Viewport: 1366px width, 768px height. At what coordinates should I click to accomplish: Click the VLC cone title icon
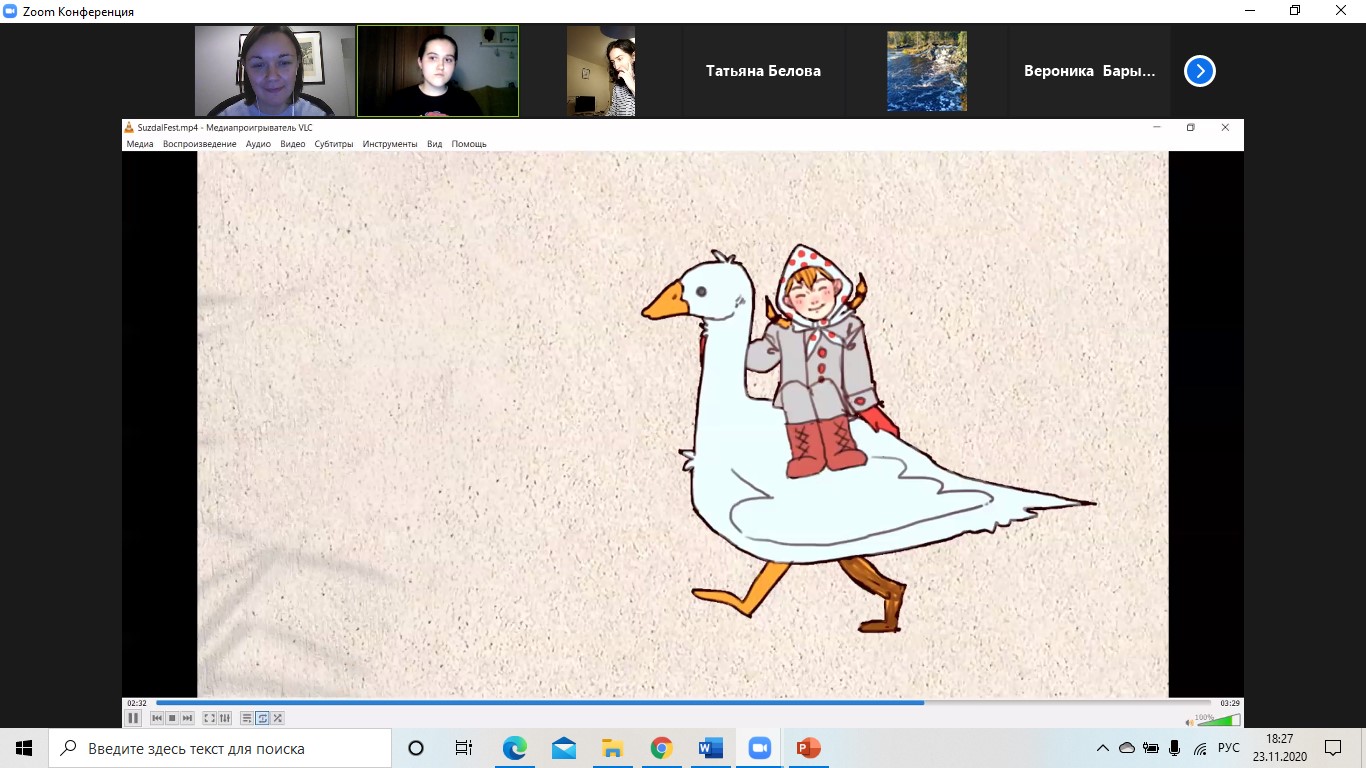click(128, 127)
